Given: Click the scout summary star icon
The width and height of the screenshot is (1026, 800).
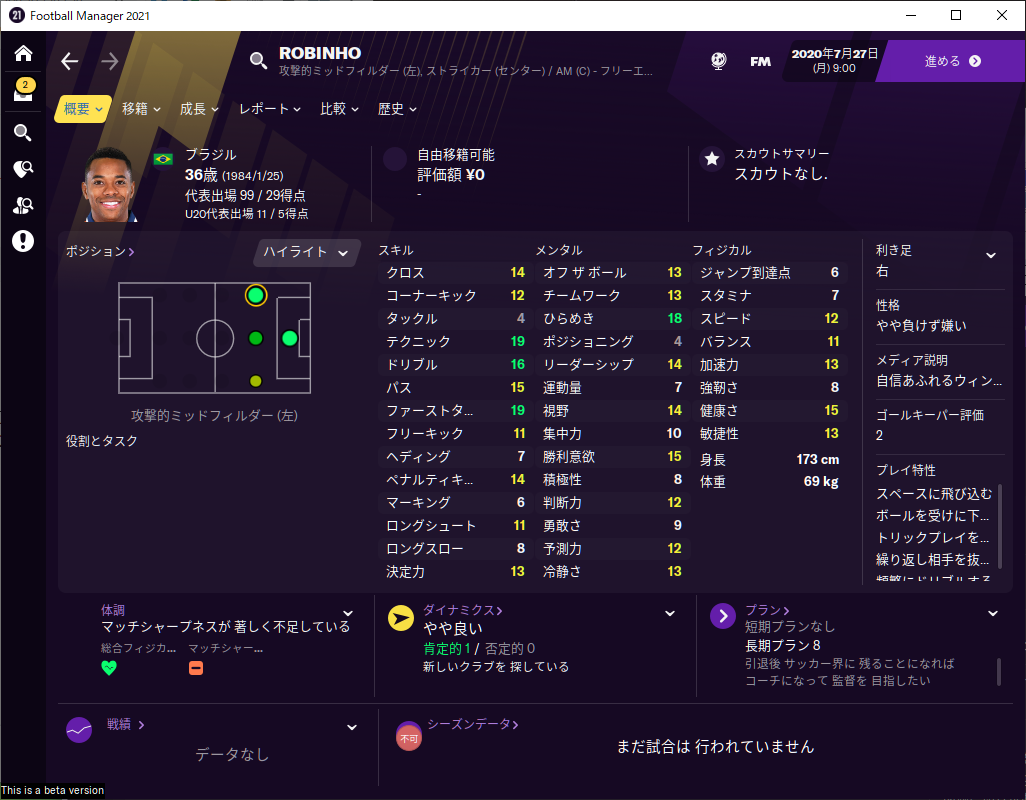Looking at the screenshot, I should coord(712,158).
